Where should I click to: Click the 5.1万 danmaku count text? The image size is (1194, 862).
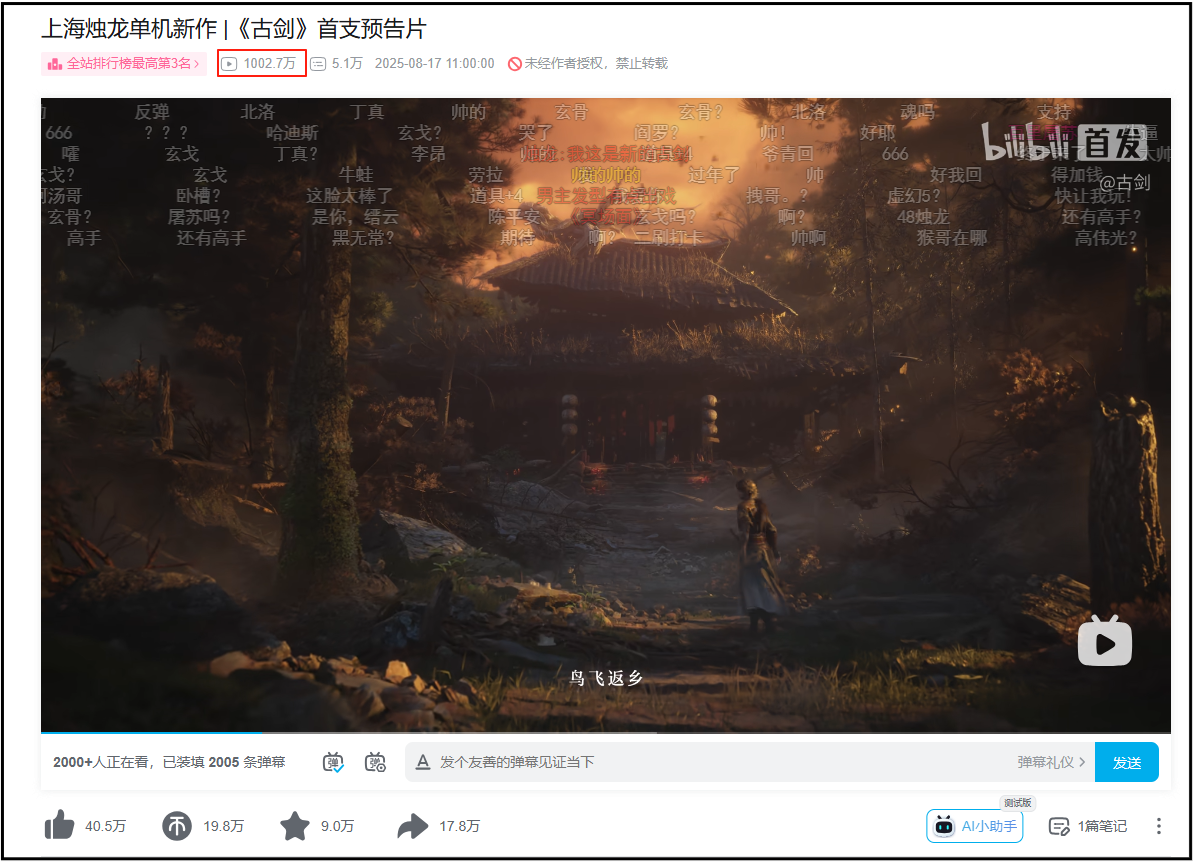[347, 63]
